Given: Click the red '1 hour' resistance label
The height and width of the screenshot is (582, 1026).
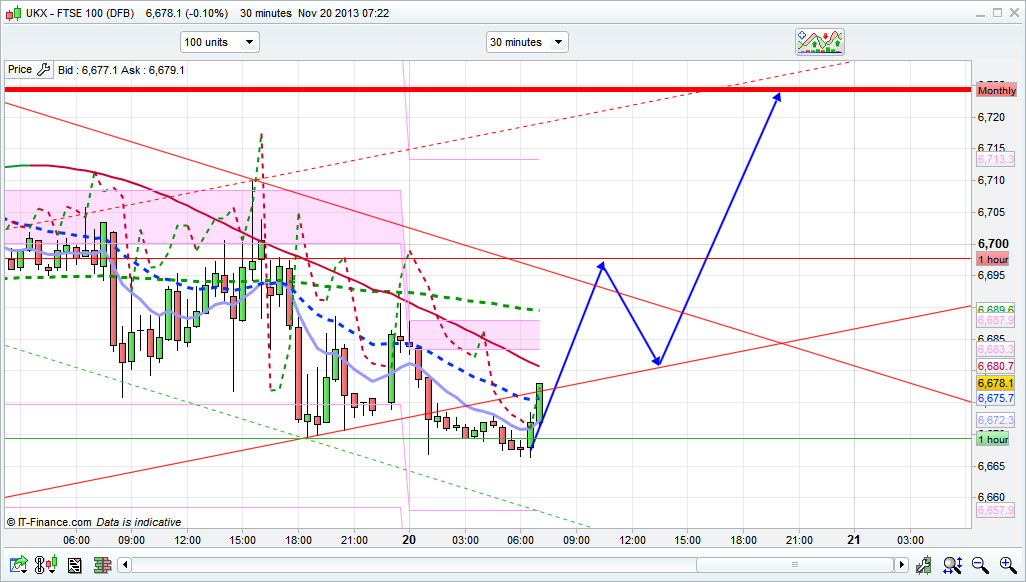Looking at the screenshot, I should pyautogui.click(x=993, y=258).
